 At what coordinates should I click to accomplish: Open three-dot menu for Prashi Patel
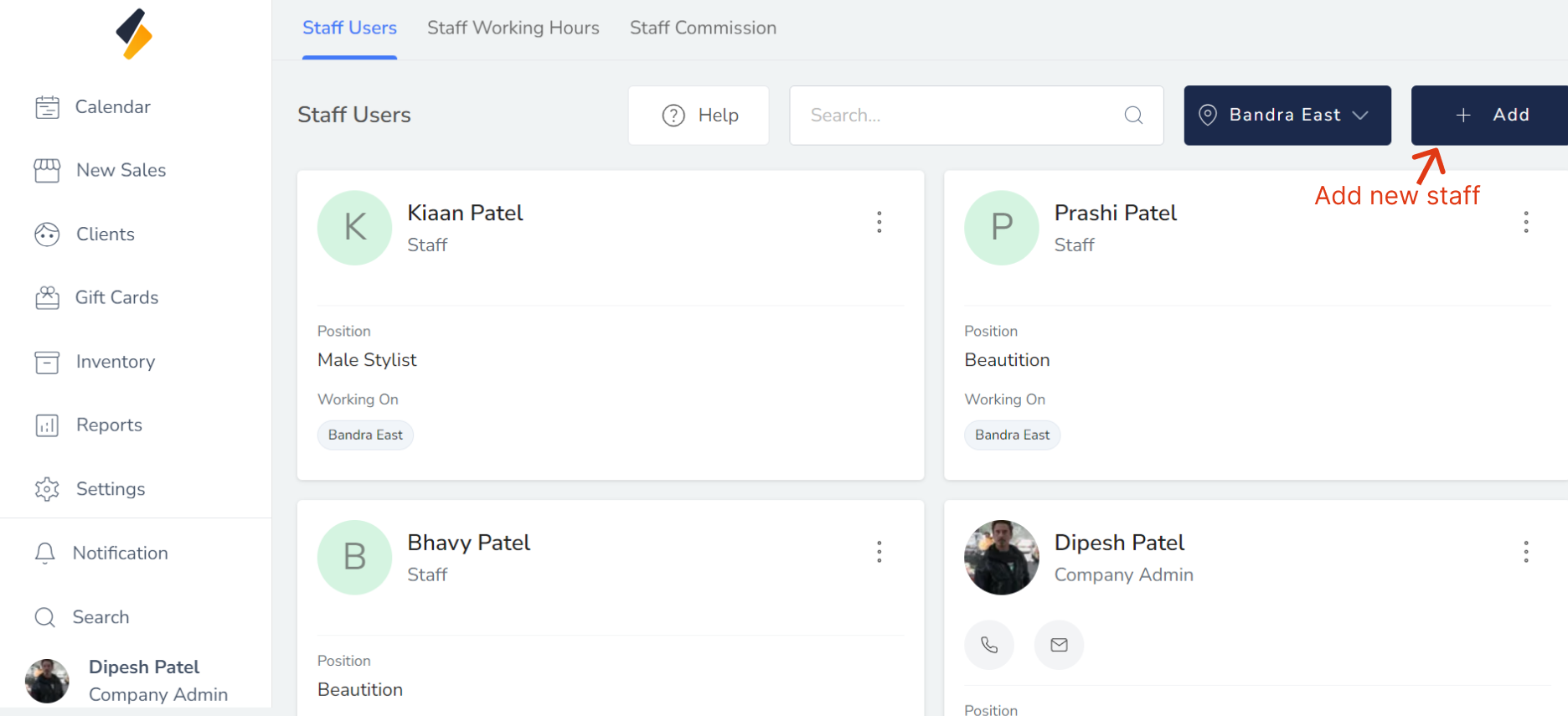pyautogui.click(x=1525, y=222)
